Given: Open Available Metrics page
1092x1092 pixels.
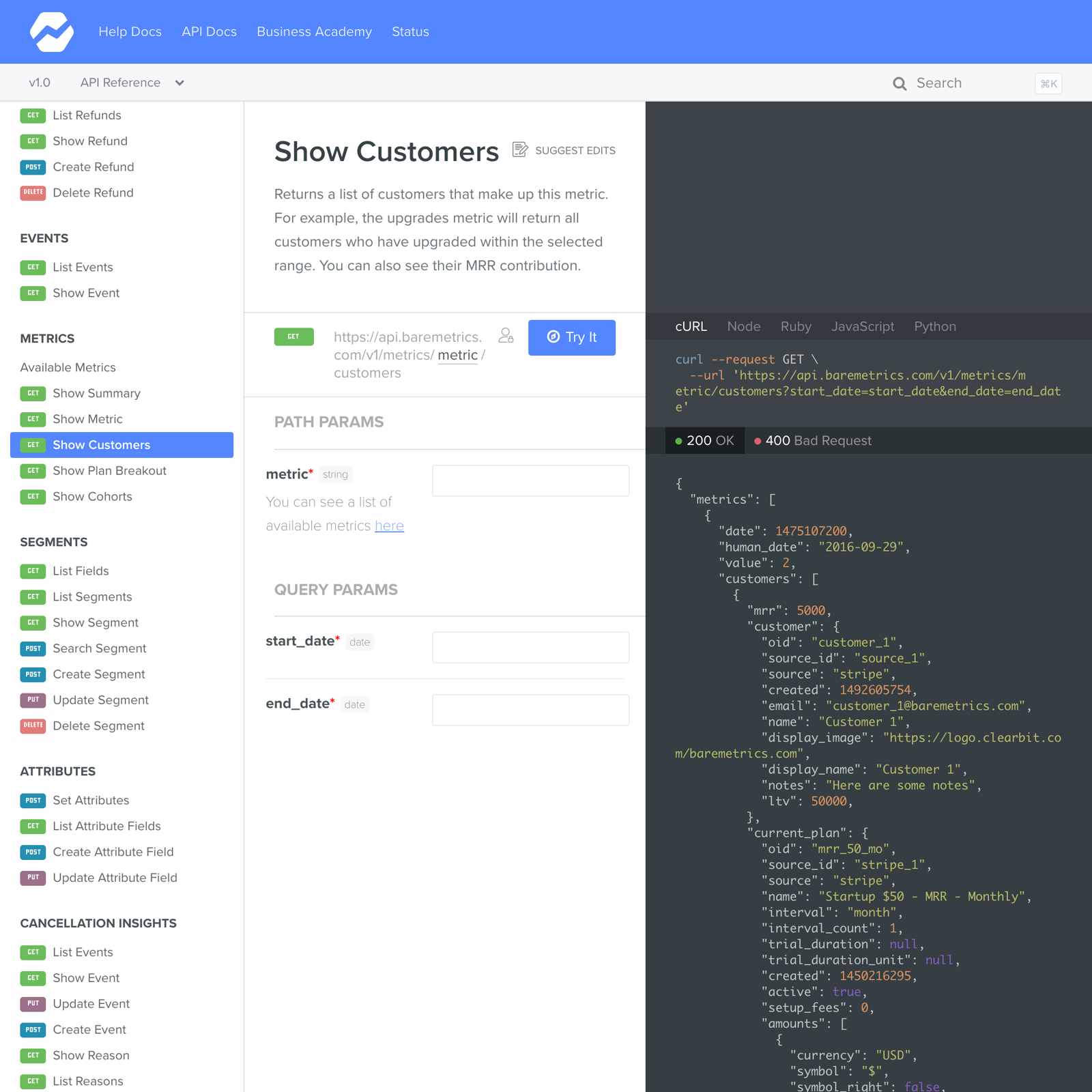Looking at the screenshot, I should [x=68, y=367].
